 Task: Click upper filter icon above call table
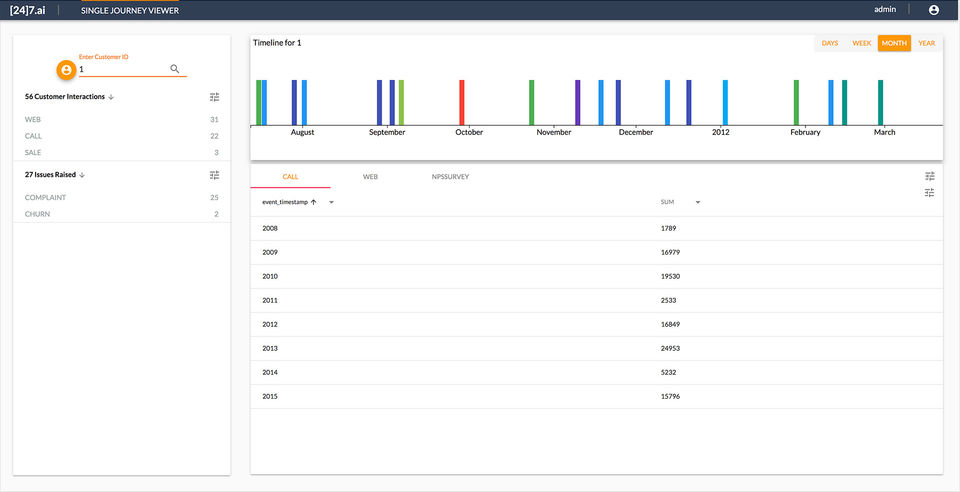click(x=930, y=176)
